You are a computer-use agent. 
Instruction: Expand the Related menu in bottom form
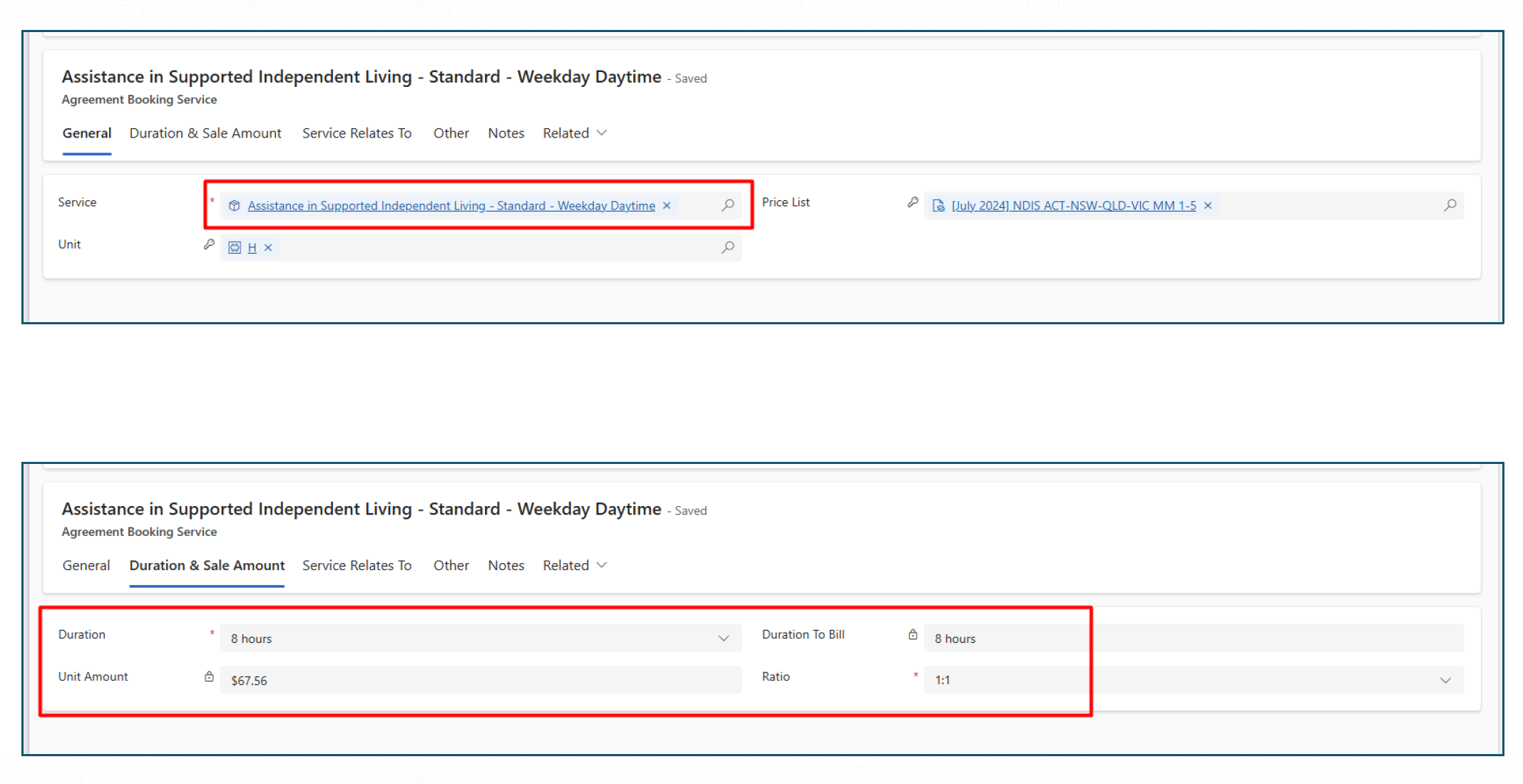pyautogui.click(x=575, y=565)
